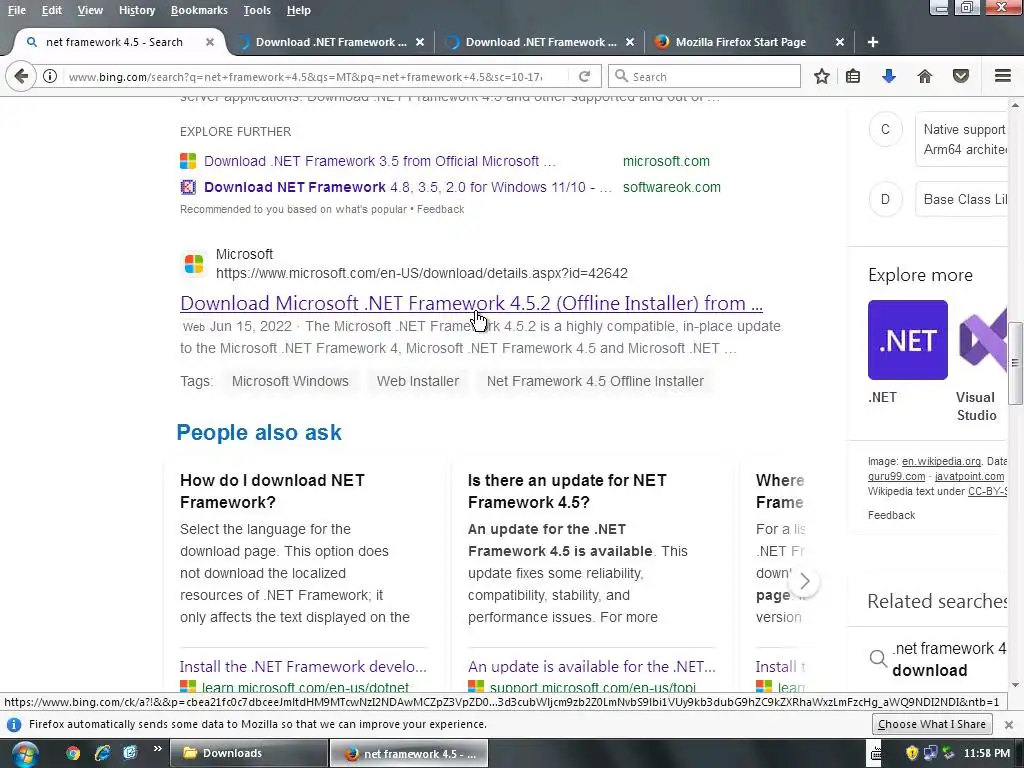
Task: Click the circled C option in sidebar
Action: [885, 129]
